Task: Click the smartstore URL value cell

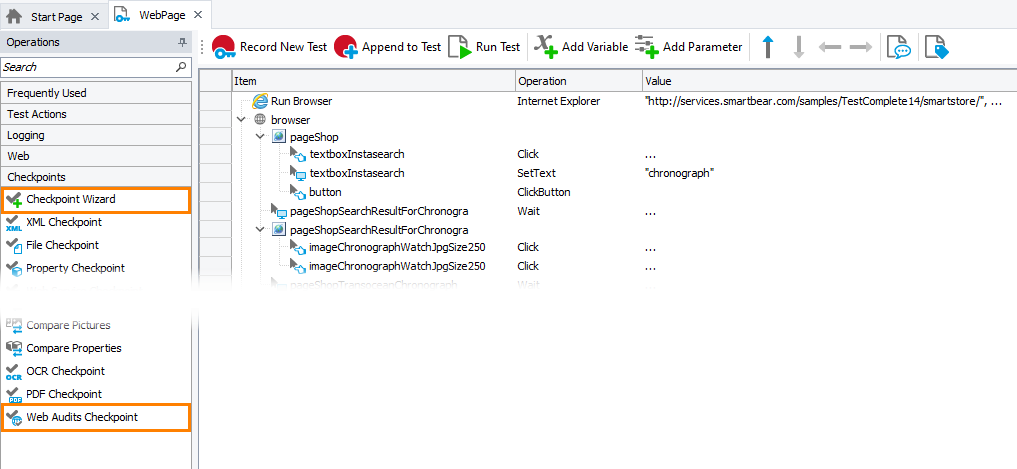Action: (824, 101)
